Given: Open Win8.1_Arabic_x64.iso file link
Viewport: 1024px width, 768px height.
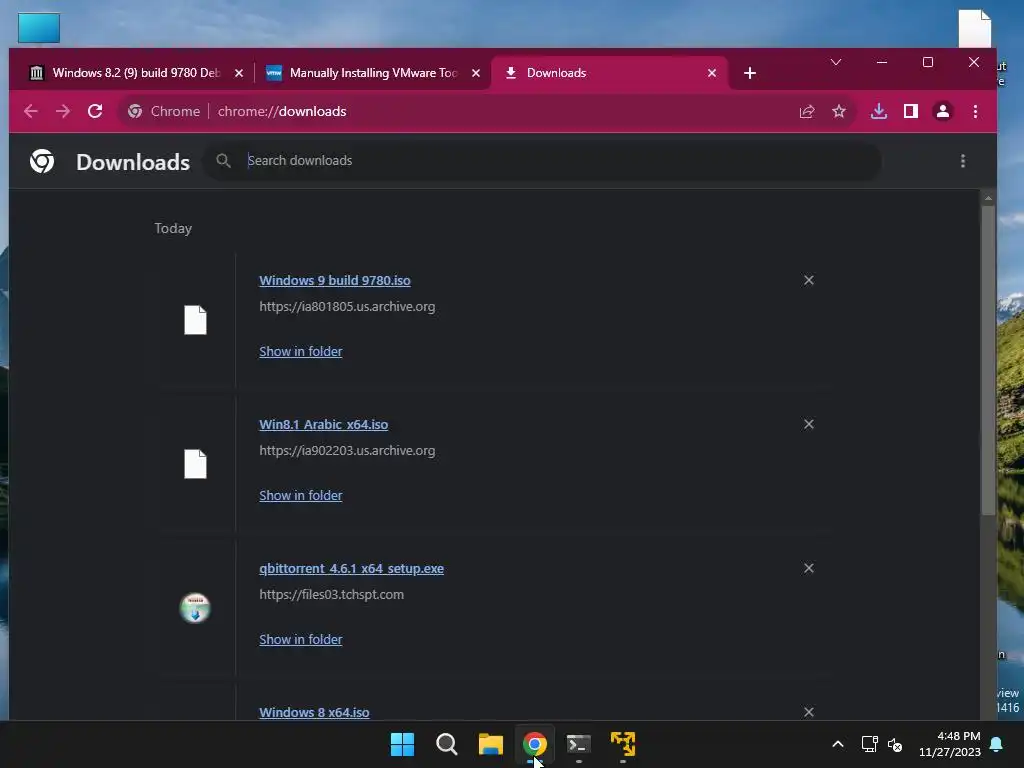Looking at the screenshot, I should 323,424.
